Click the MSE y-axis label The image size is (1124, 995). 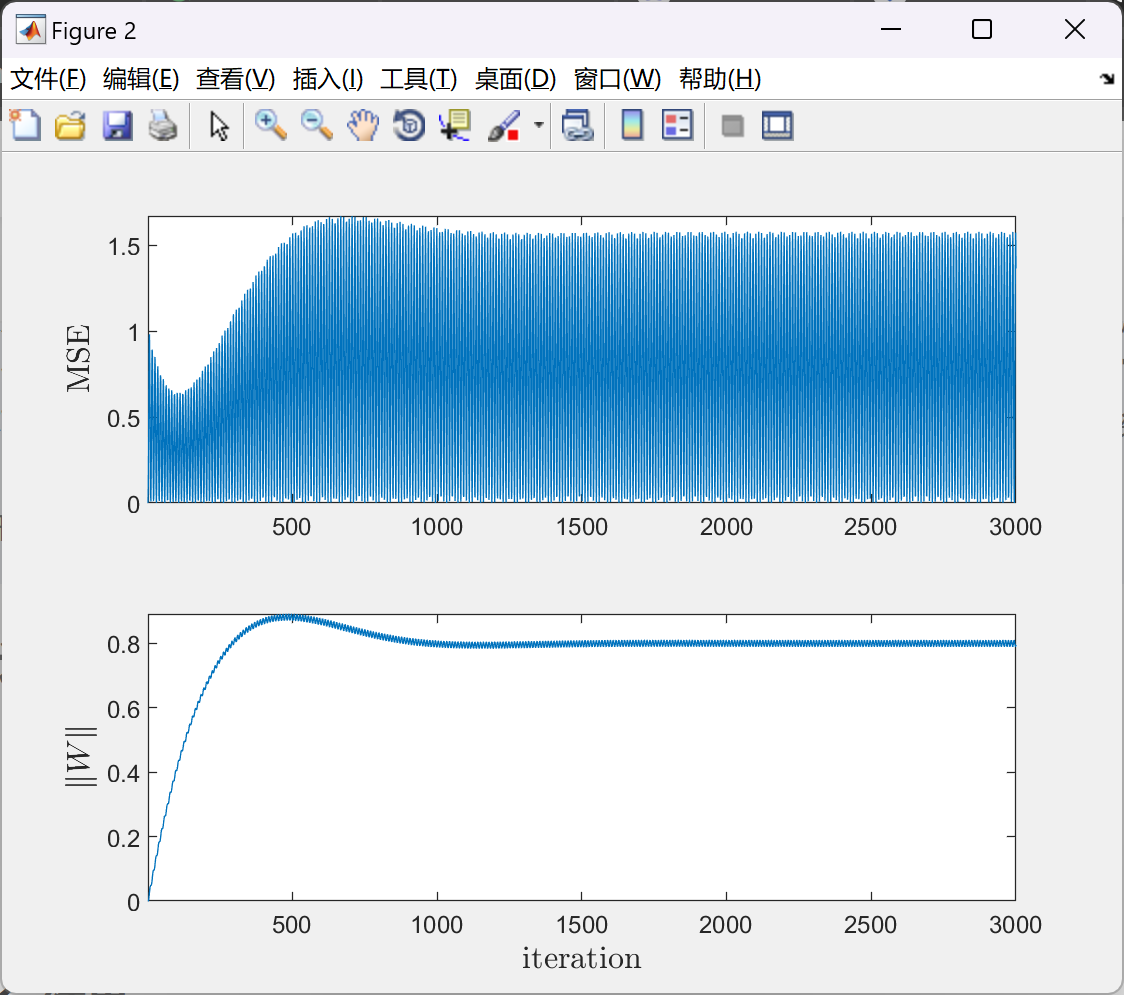point(78,358)
